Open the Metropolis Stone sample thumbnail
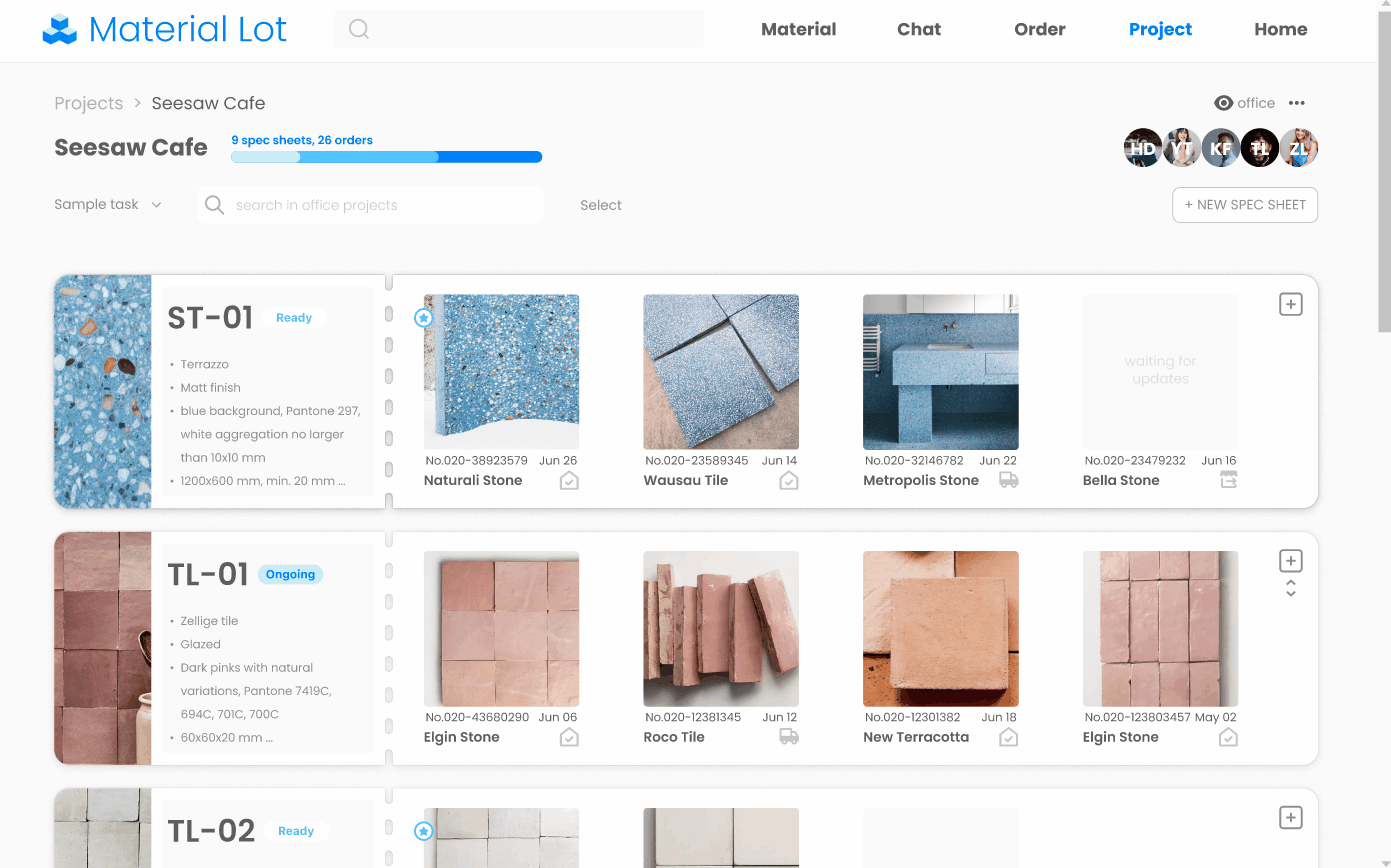 [x=941, y=371]
